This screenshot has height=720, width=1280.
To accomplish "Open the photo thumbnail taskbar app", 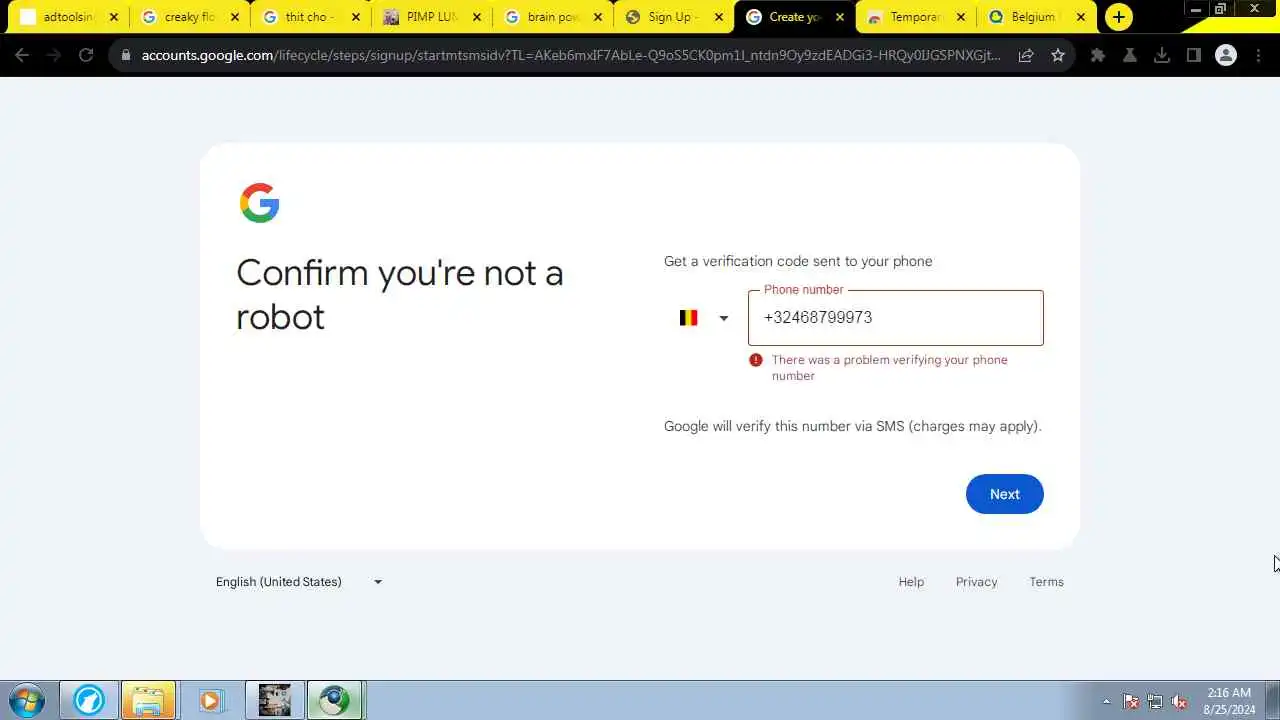I will click(274, 700).
